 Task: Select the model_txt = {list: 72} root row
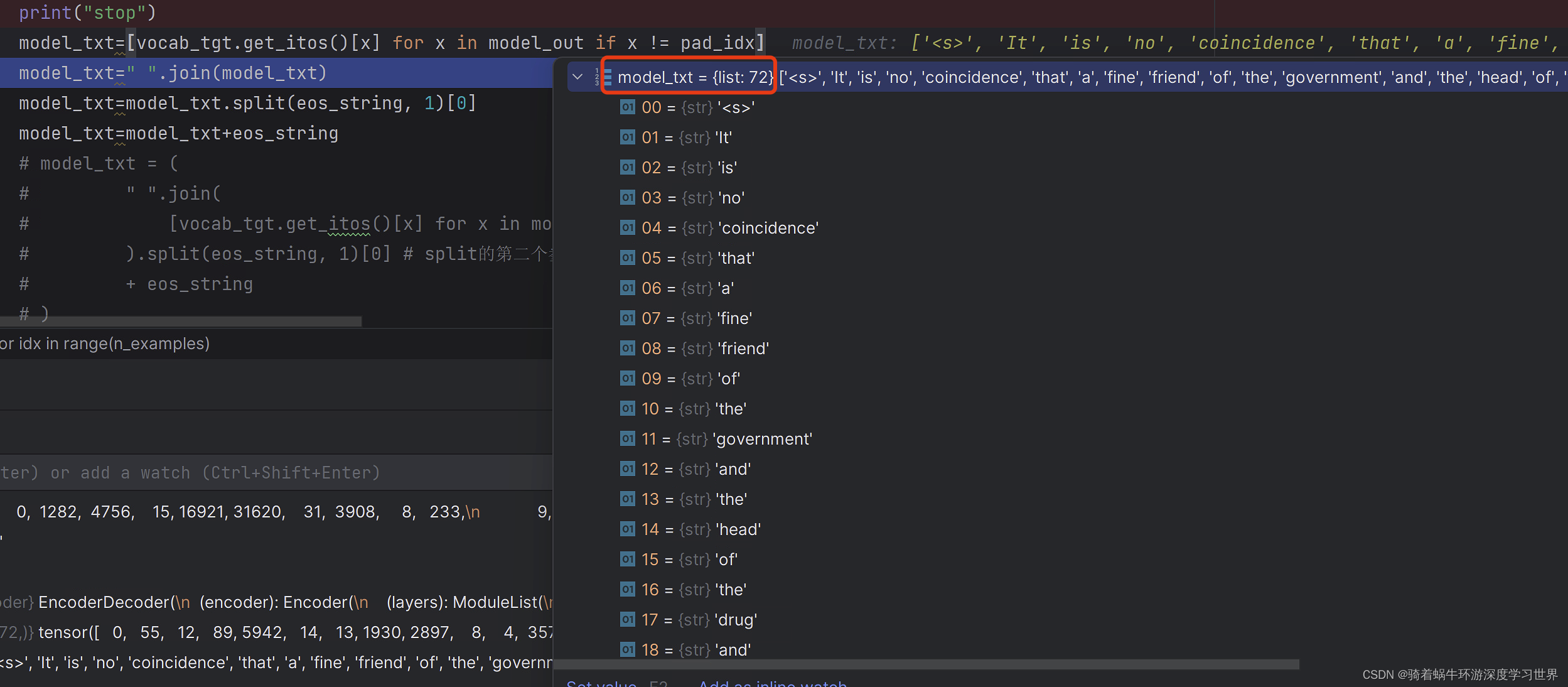[1067, 77]
